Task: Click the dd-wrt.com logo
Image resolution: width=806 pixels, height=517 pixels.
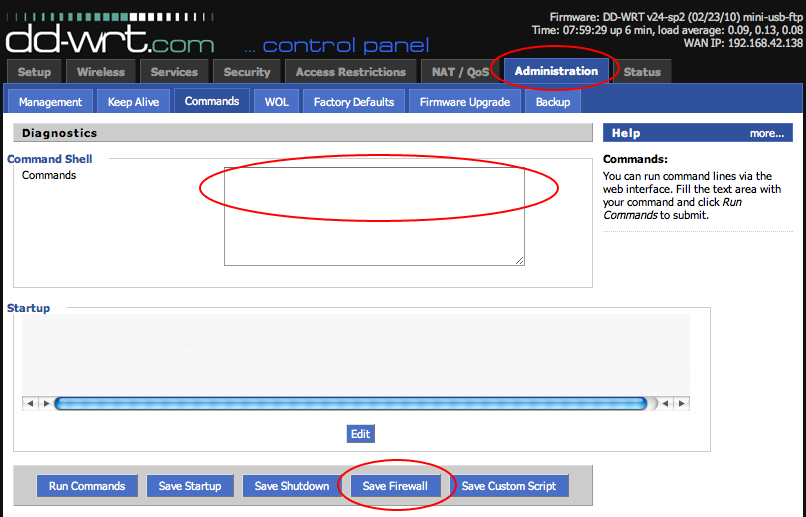Action: click(109, 38)
